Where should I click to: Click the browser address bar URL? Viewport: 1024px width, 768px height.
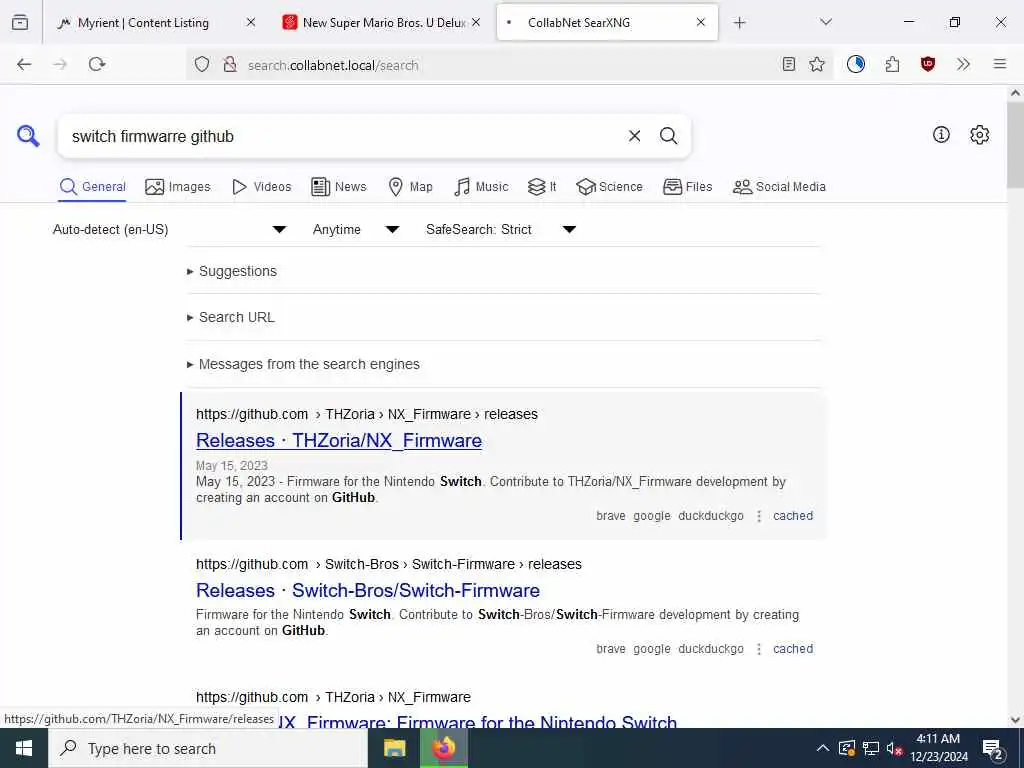(333, 65)
